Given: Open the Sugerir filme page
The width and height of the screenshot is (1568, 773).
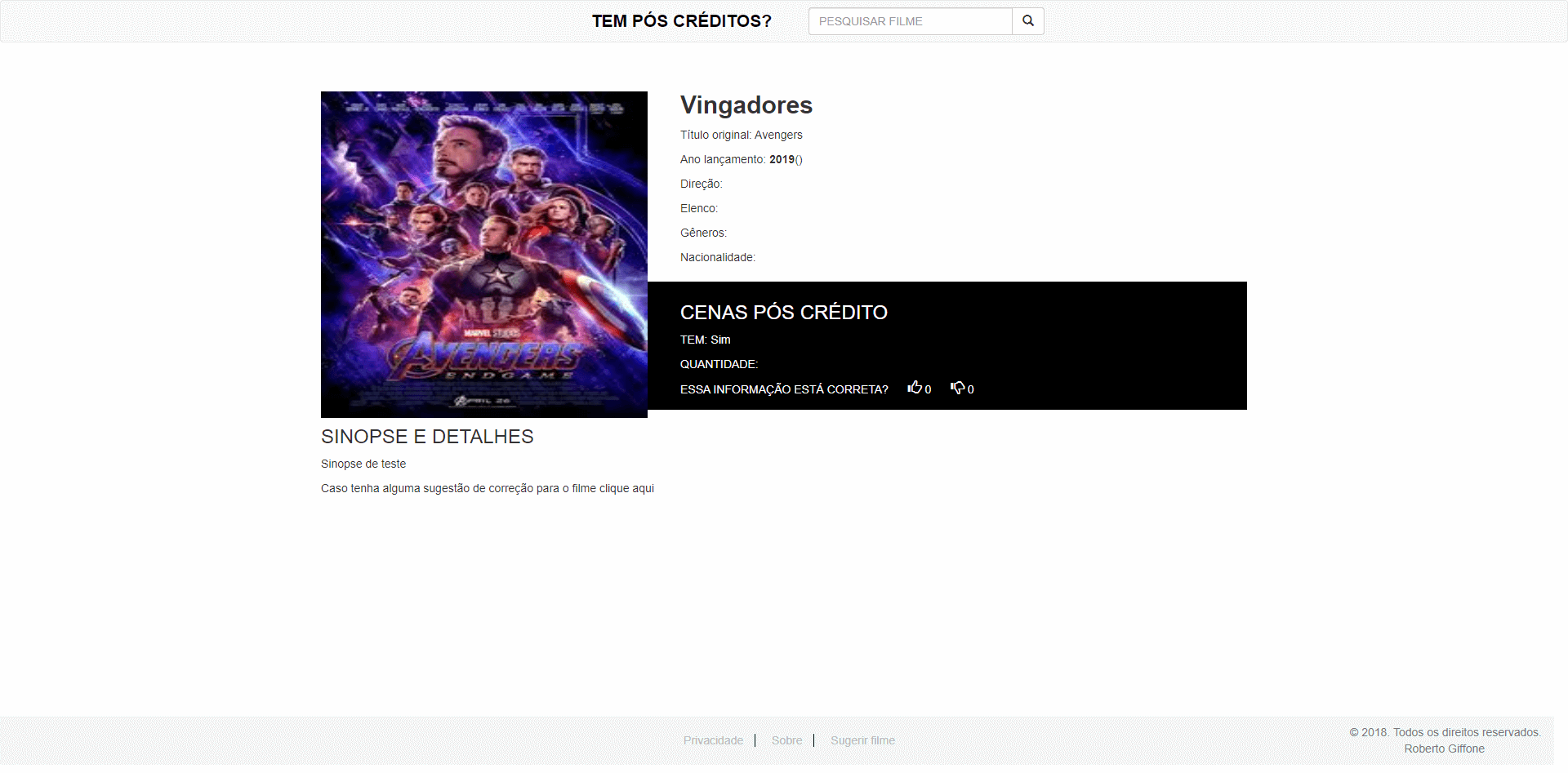Looking at the screenshot, I should 862,740.
